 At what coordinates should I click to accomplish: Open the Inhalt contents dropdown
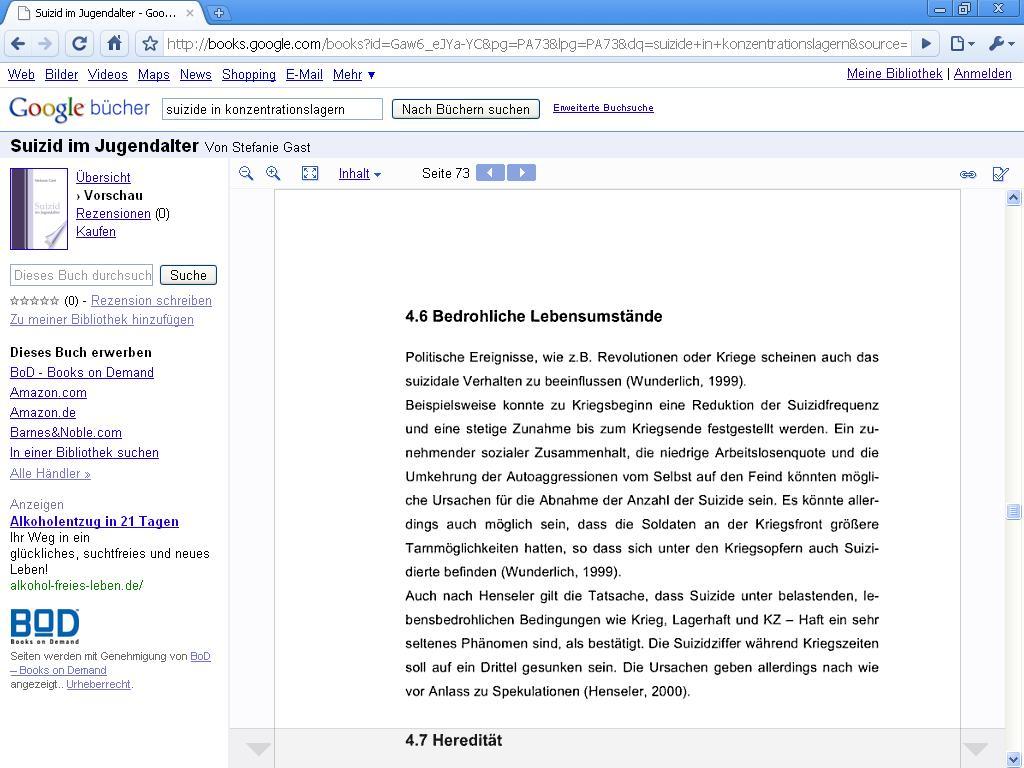click(x=359, y=173)
